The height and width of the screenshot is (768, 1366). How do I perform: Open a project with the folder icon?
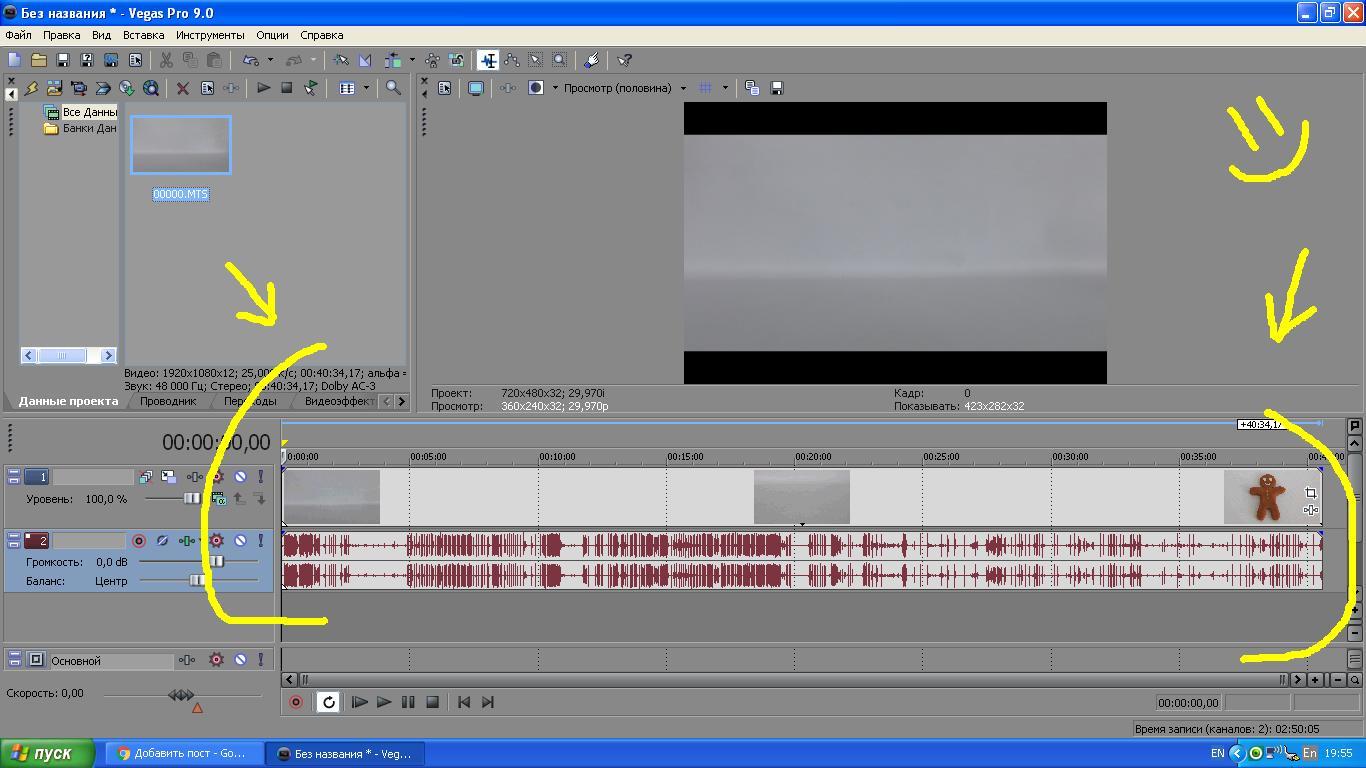(39, 61)
